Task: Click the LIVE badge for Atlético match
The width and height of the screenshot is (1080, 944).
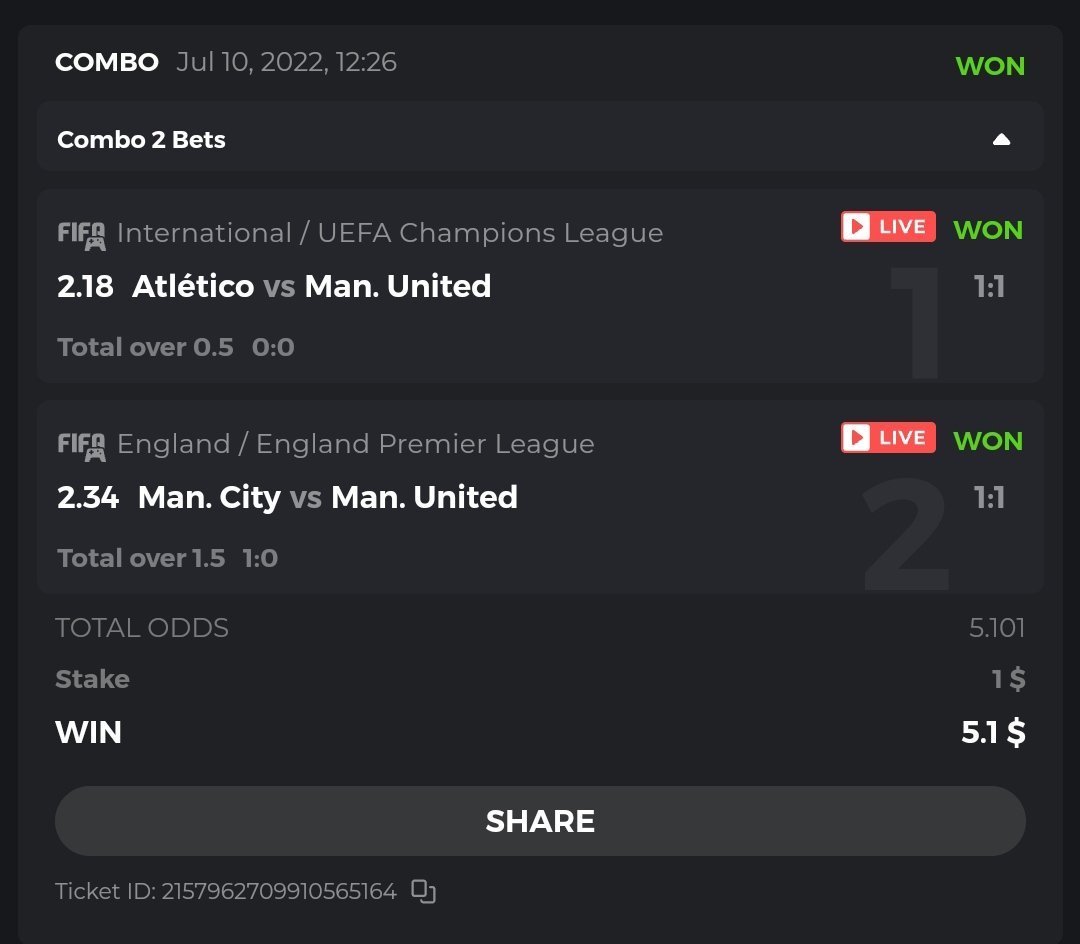Action: tap(888, 227)
